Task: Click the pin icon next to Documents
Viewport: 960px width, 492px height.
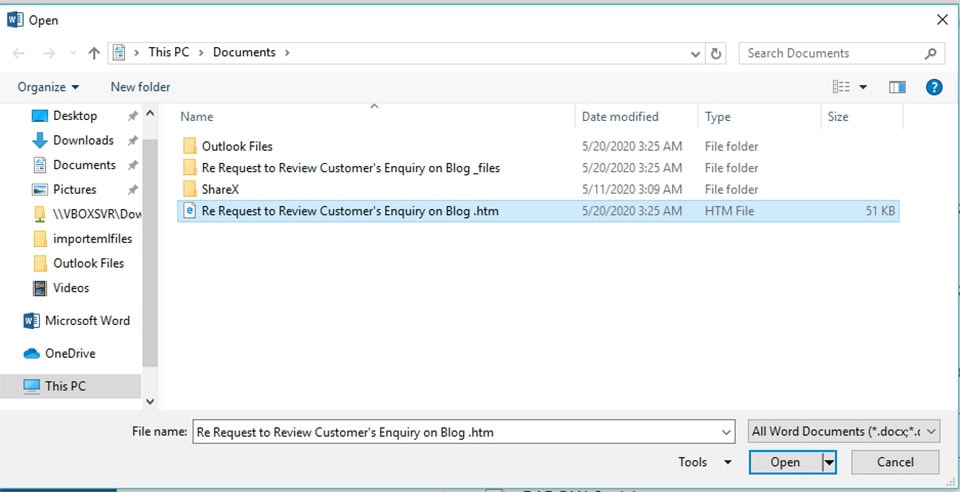Action: click(x=132, y=165)
